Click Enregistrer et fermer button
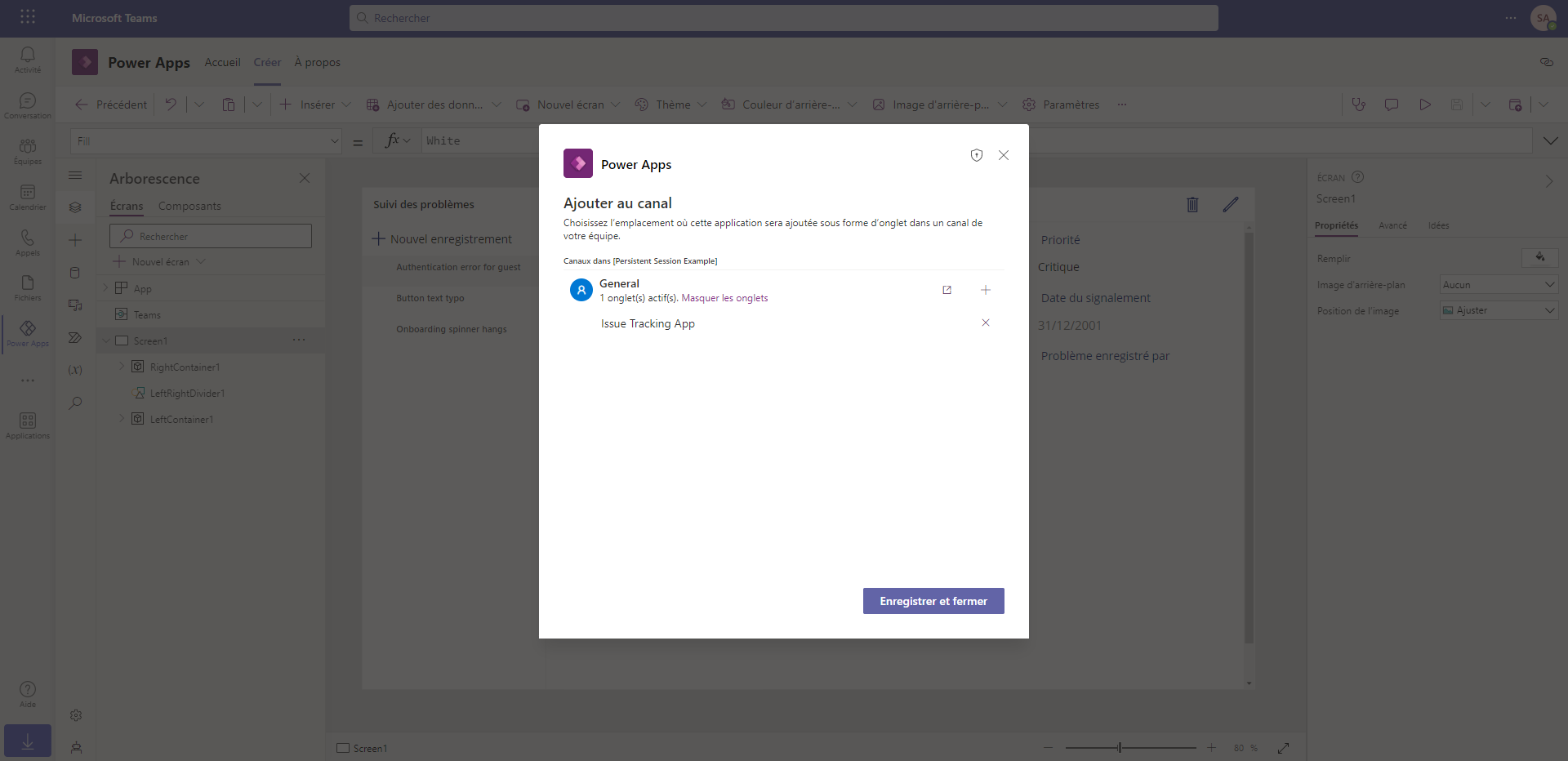 pos(933,601)
